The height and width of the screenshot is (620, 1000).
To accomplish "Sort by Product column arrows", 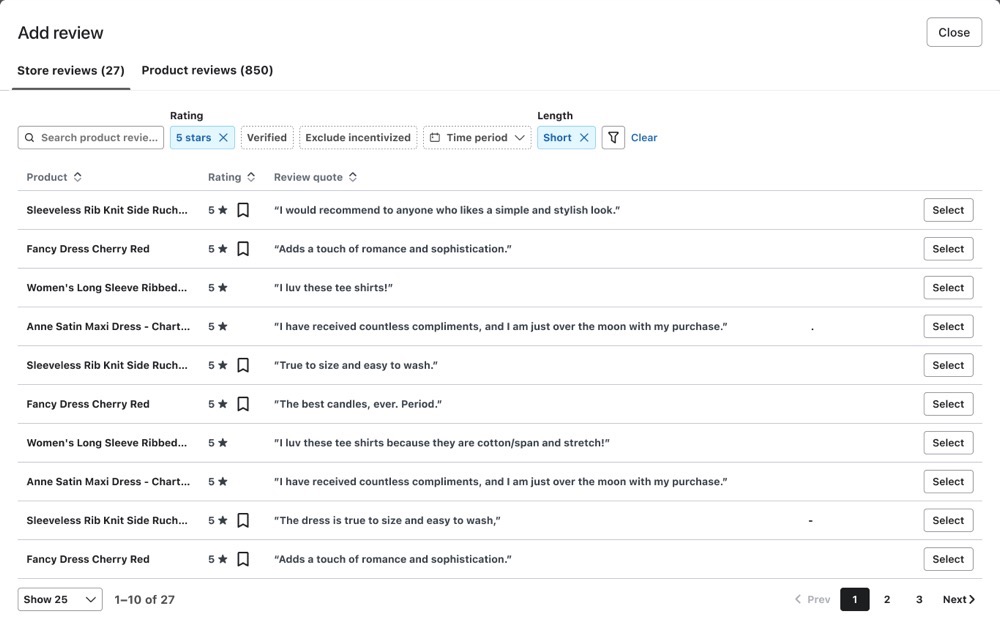I will [x=78, y=177].
